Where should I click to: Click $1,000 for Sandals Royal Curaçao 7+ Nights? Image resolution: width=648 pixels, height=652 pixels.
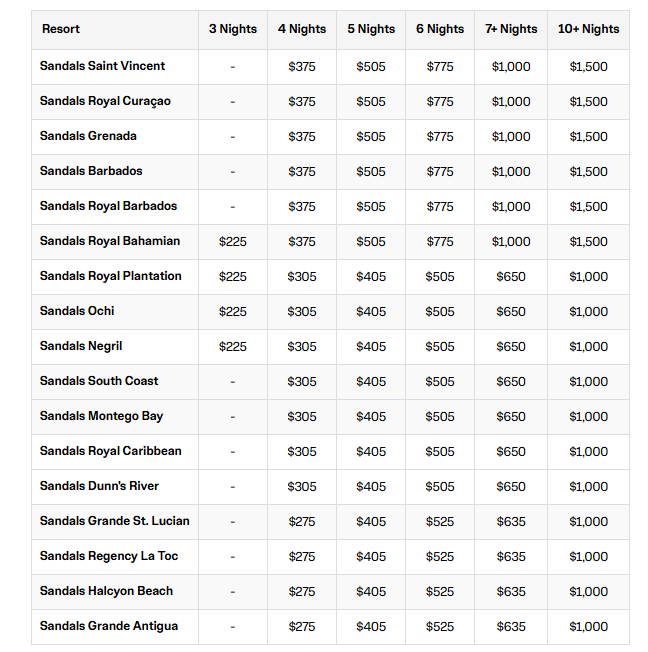click(x=511, y=101)
